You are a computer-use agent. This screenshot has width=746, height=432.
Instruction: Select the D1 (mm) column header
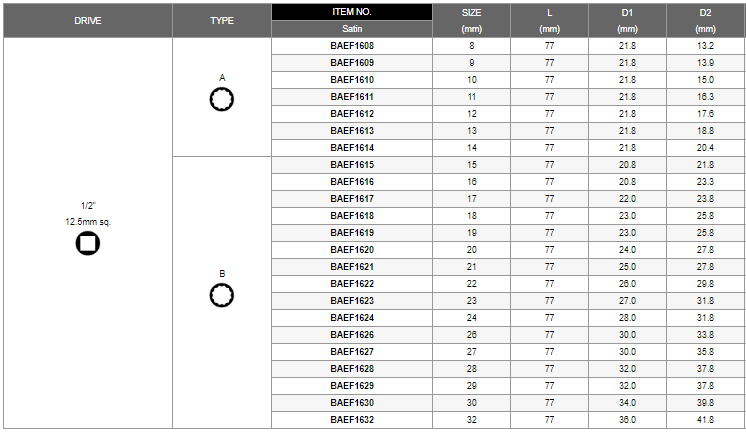pyautogui.click(x=628, y=20)
